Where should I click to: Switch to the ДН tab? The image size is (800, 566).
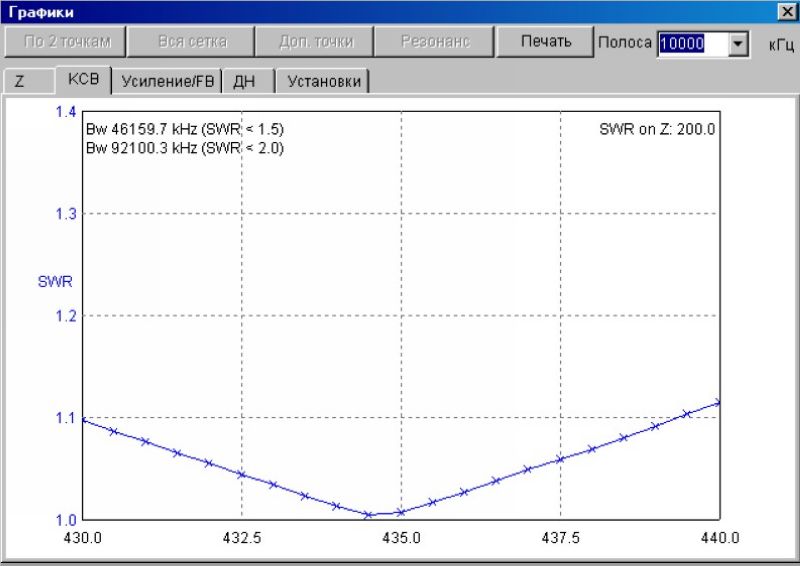point(244,81)
